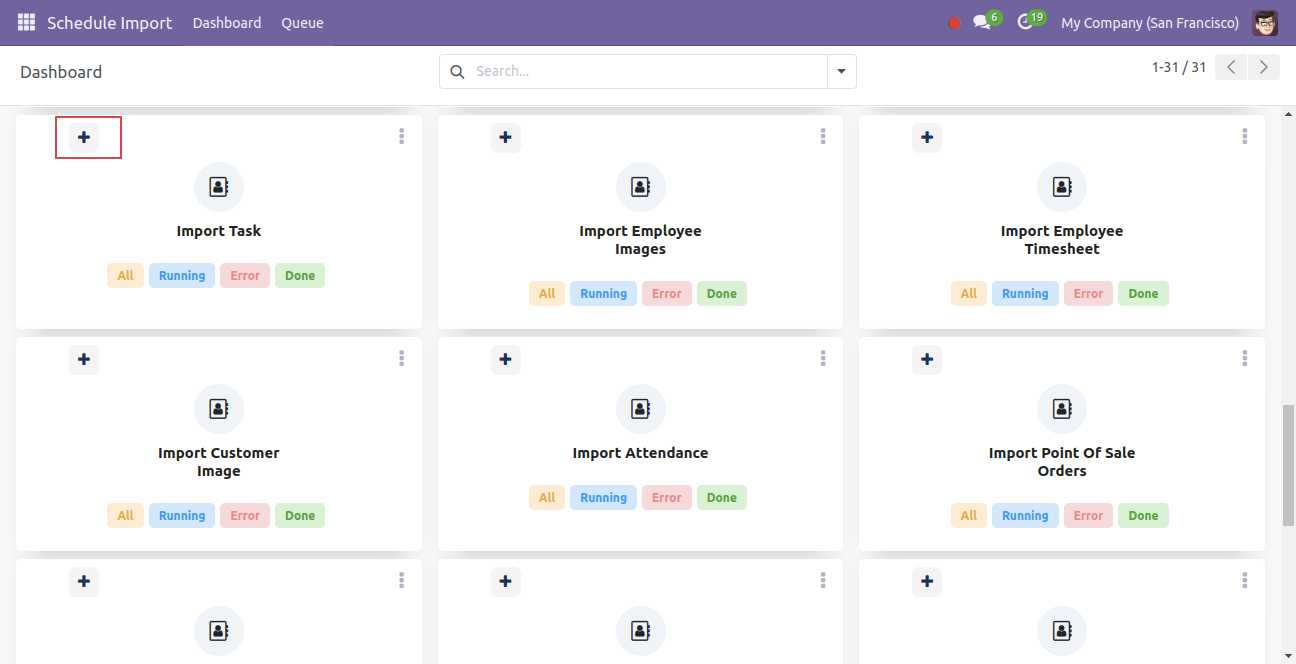
Task: Click the contact-book icon on Import Task card
Action: [x=219, y=187]
